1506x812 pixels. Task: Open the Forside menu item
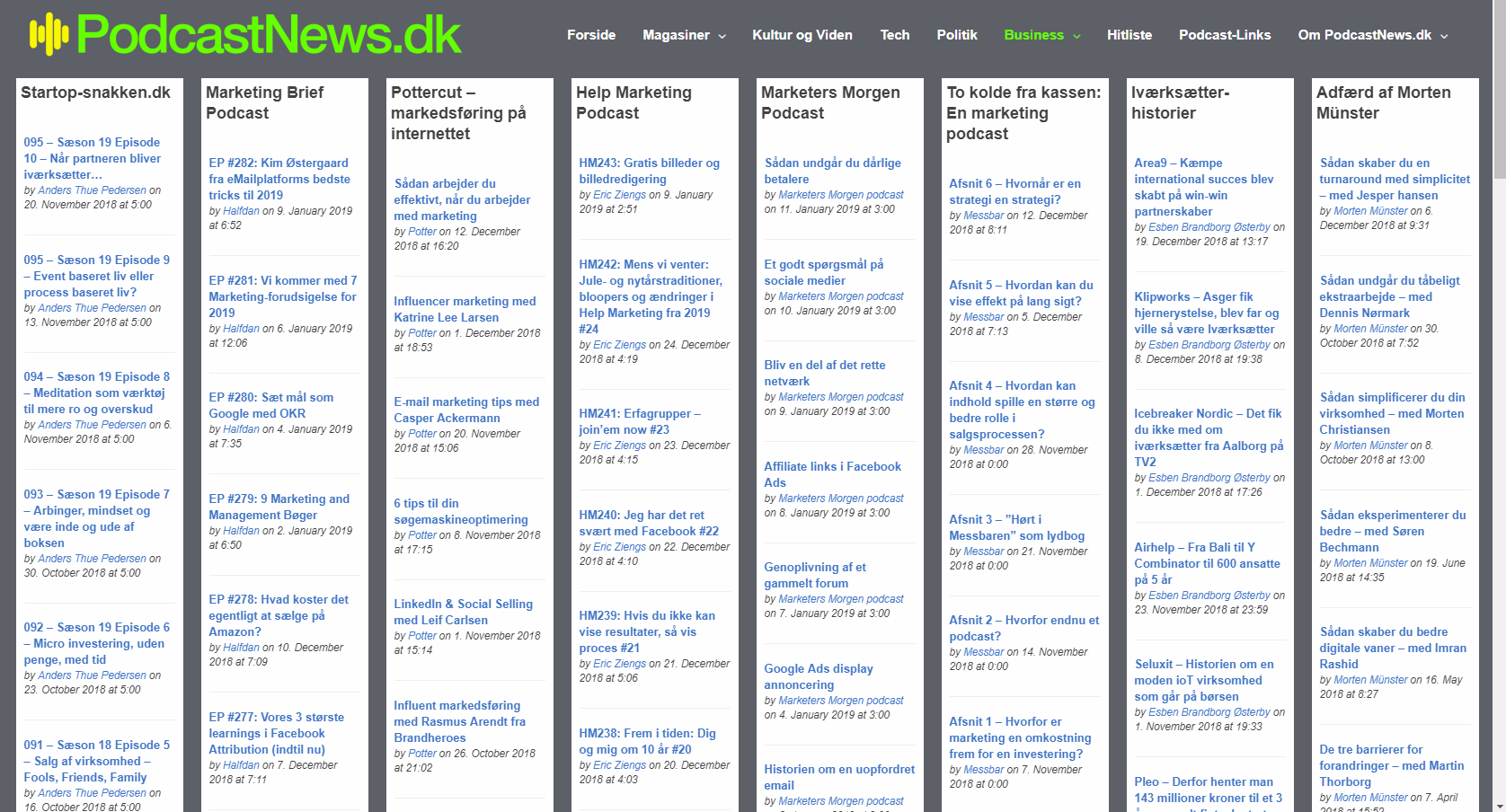(591, 35)
